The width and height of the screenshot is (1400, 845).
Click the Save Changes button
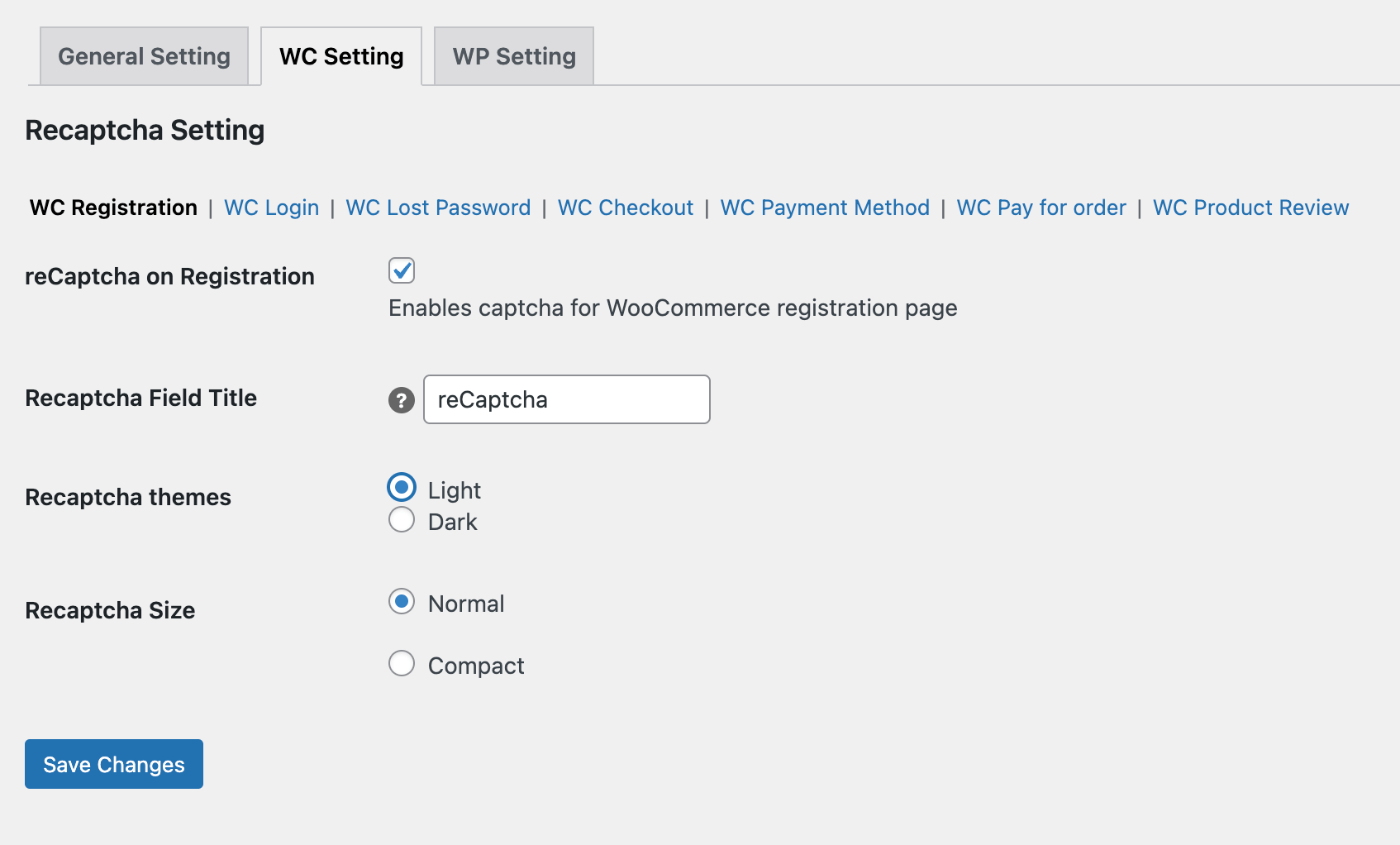coord(113,764)
